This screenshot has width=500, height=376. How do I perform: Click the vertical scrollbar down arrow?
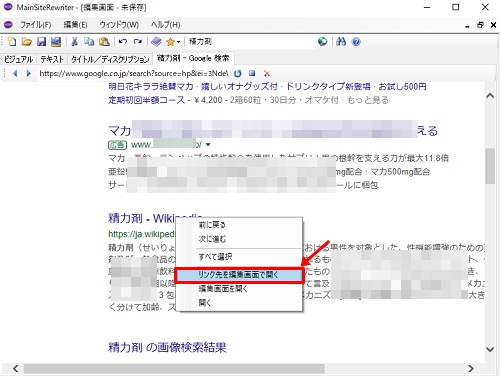(490, 349)
